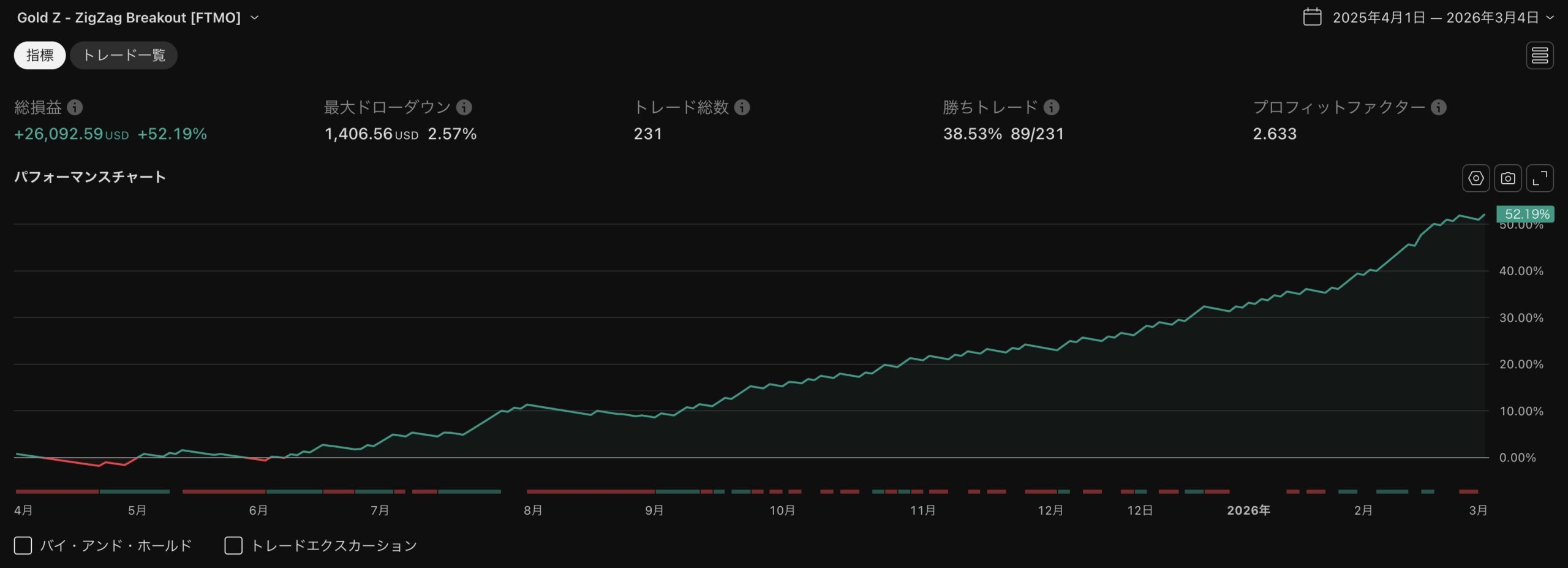Click the info icon next to プロフィットファクター
Viewport: 1568px width, 568px height.
pyautogui.click(x=1438, y=108)
